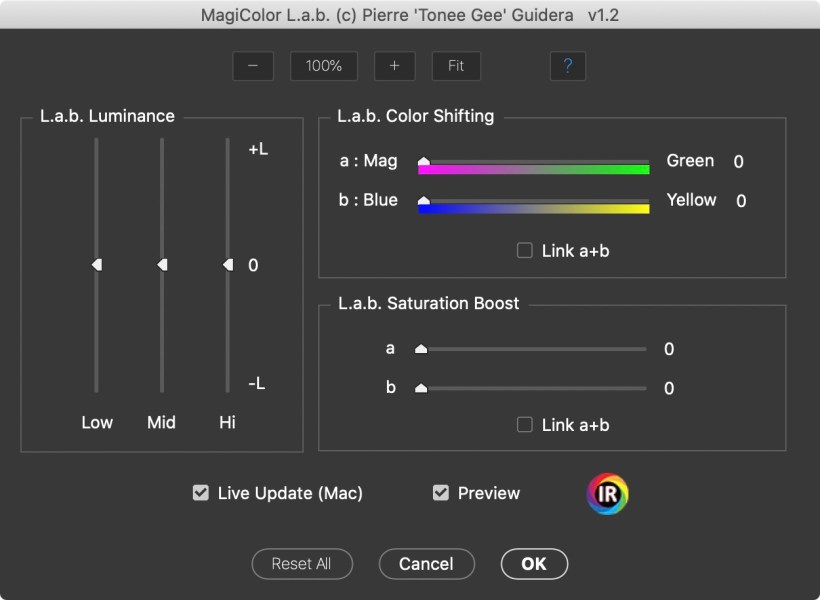Click the rainbow IR logo icon
The image size is (820, 600).
607,494
